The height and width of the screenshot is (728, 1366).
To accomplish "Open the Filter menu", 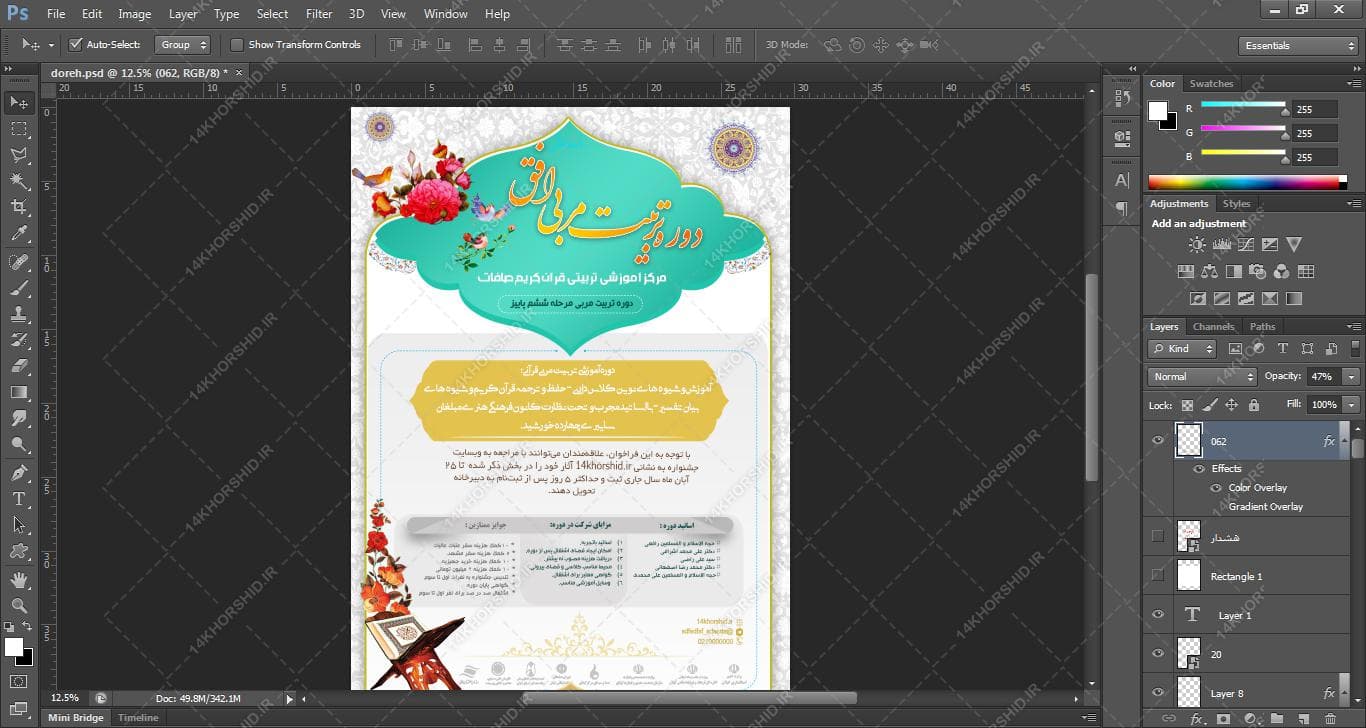I will tap(319, 14).
